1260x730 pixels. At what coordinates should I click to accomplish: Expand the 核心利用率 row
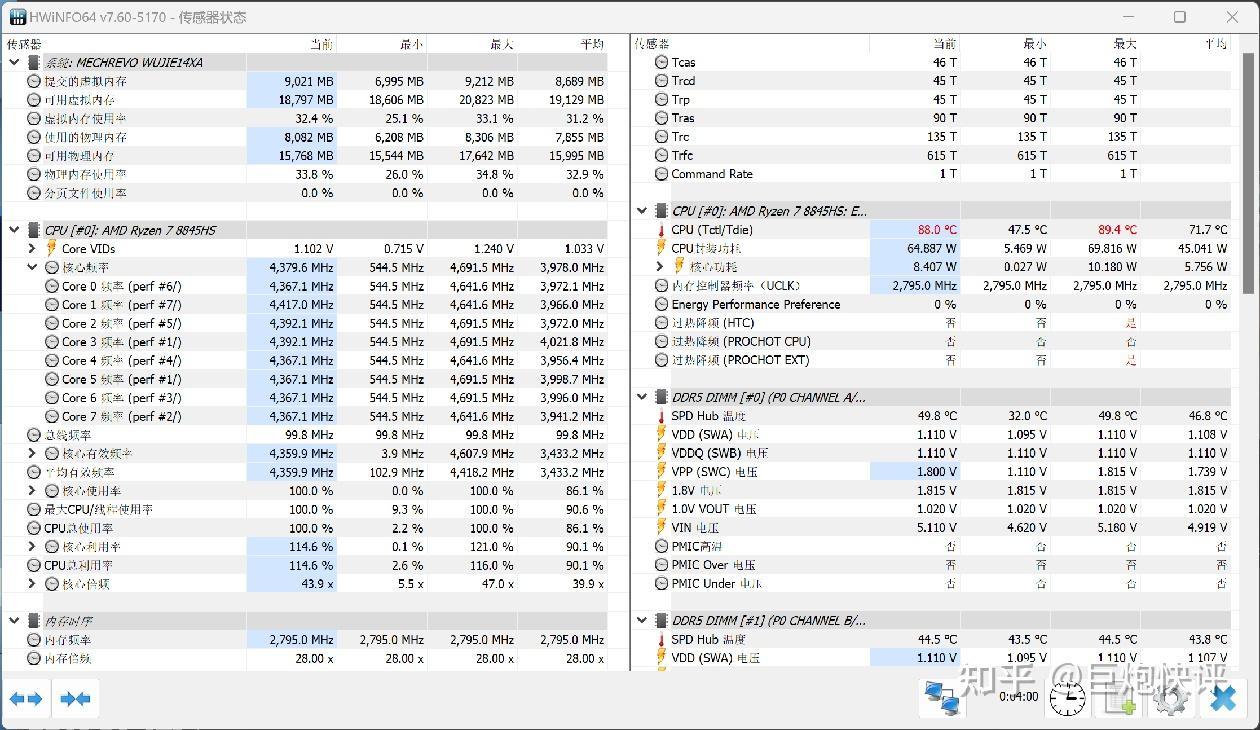coord(33,547)
